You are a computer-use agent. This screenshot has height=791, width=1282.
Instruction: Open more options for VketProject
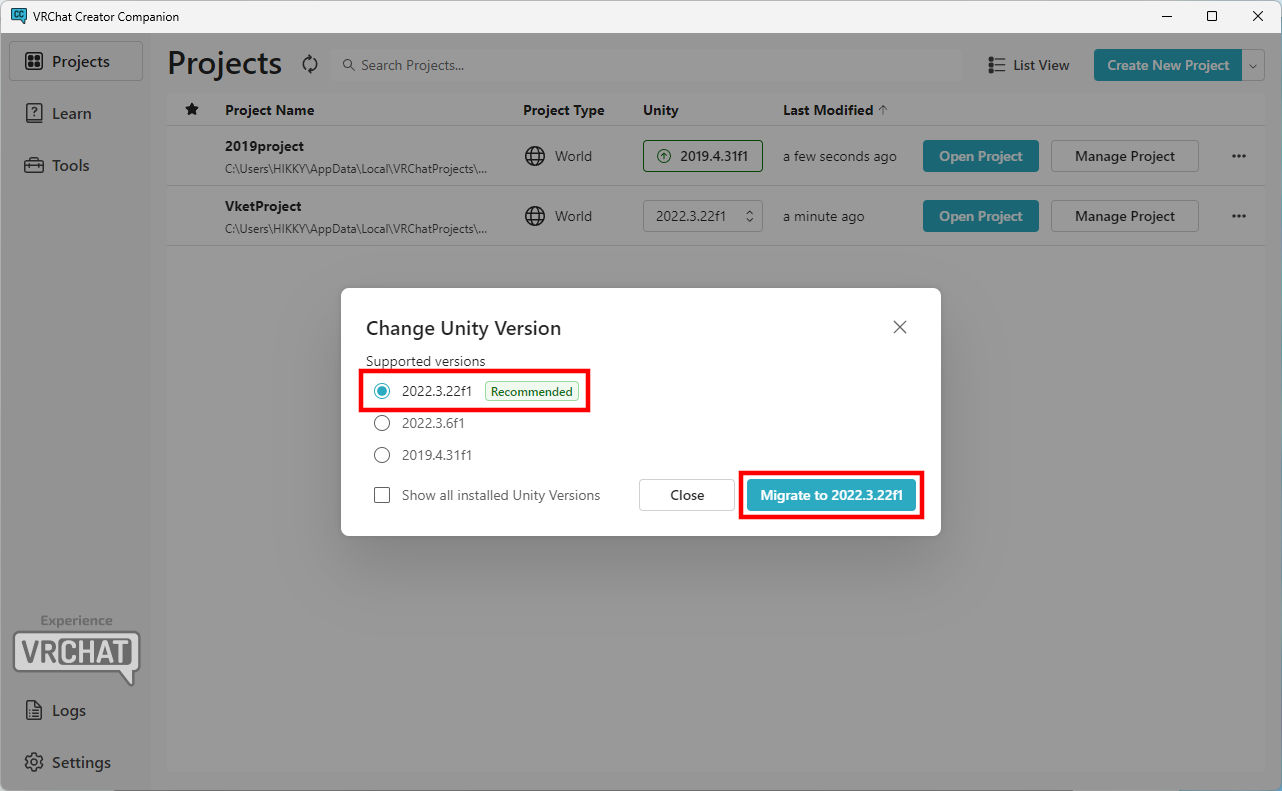1239,216
